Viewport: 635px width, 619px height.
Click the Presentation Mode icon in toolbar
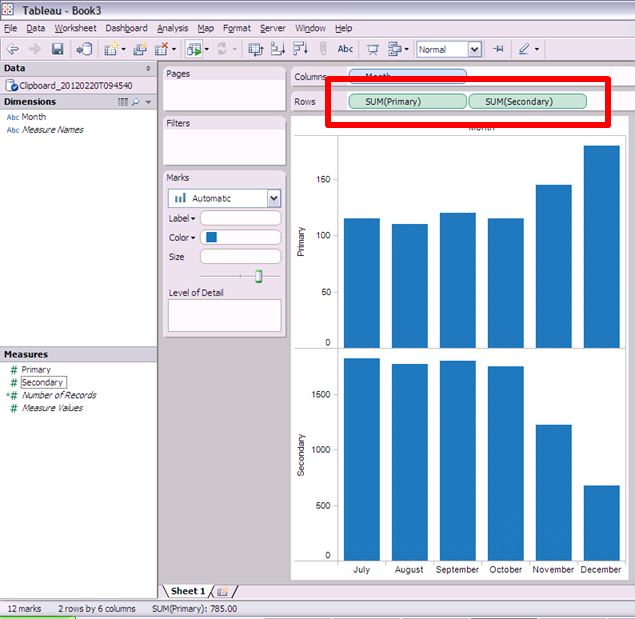pos(373,49)
